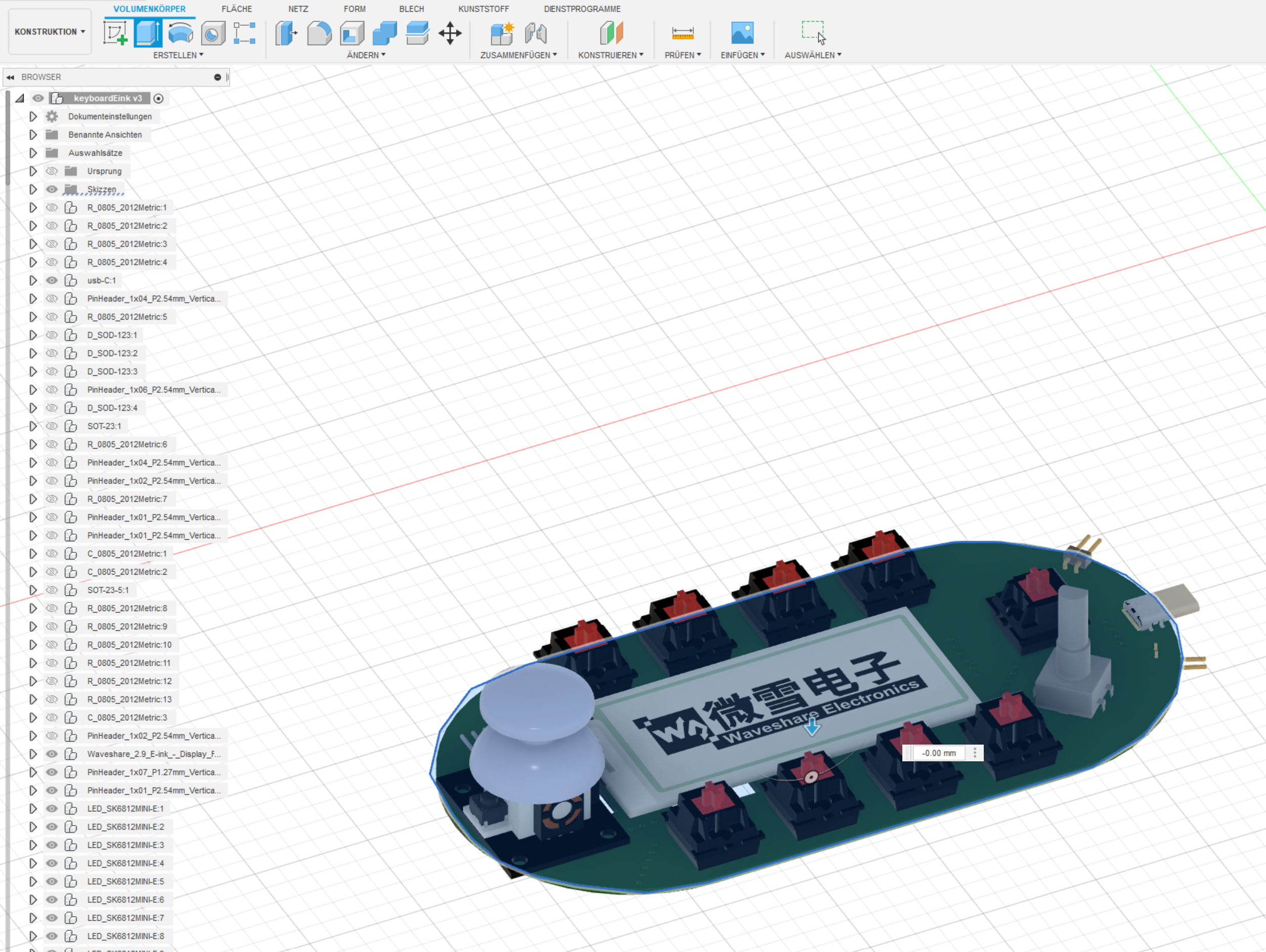Screen dimensions: 1266x952
Task: Open the ZUSAMMENFÜGEN dropdown menu
Action: click(518, 55)
